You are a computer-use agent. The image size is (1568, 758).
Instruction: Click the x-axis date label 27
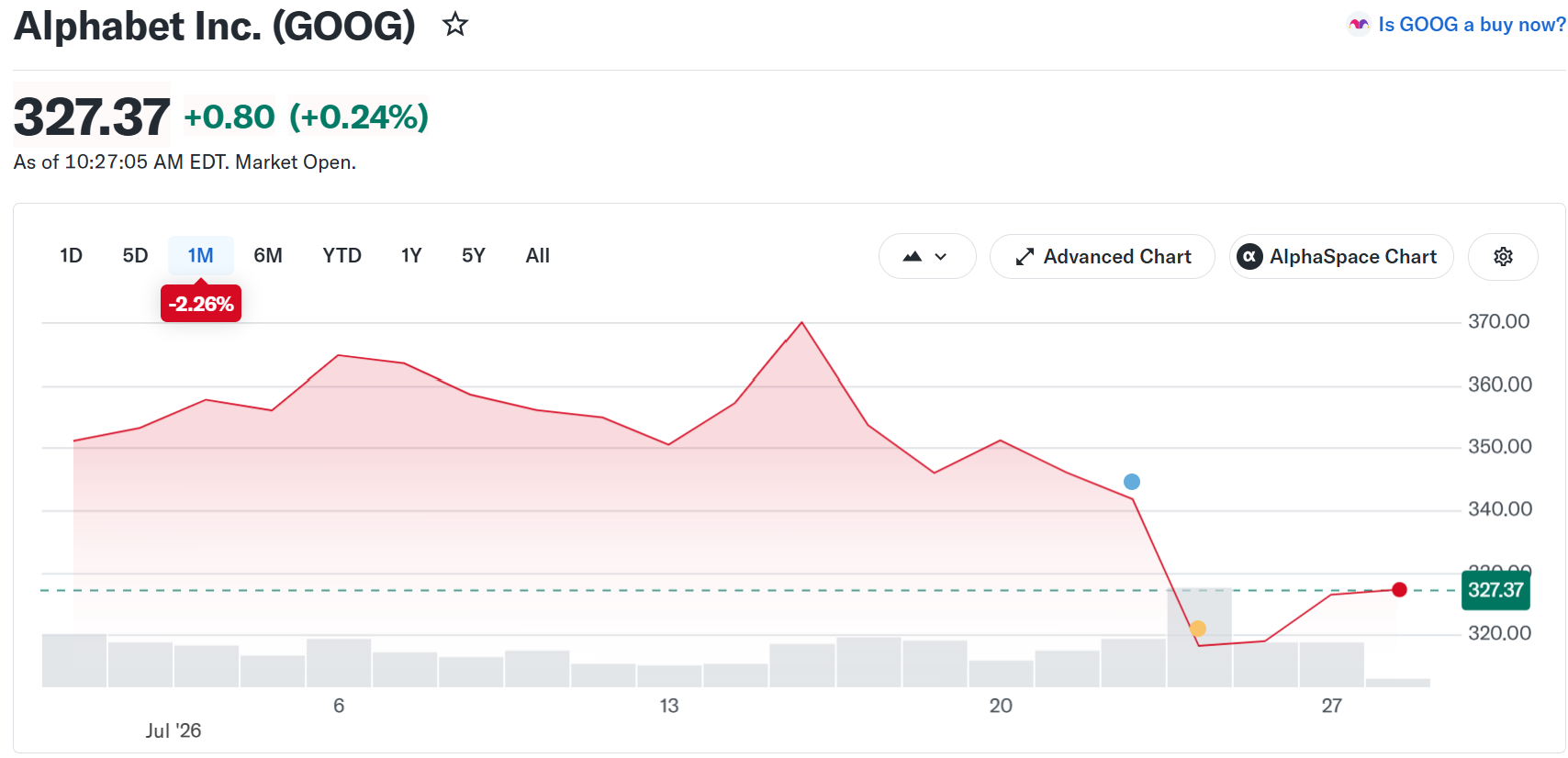1331,706
